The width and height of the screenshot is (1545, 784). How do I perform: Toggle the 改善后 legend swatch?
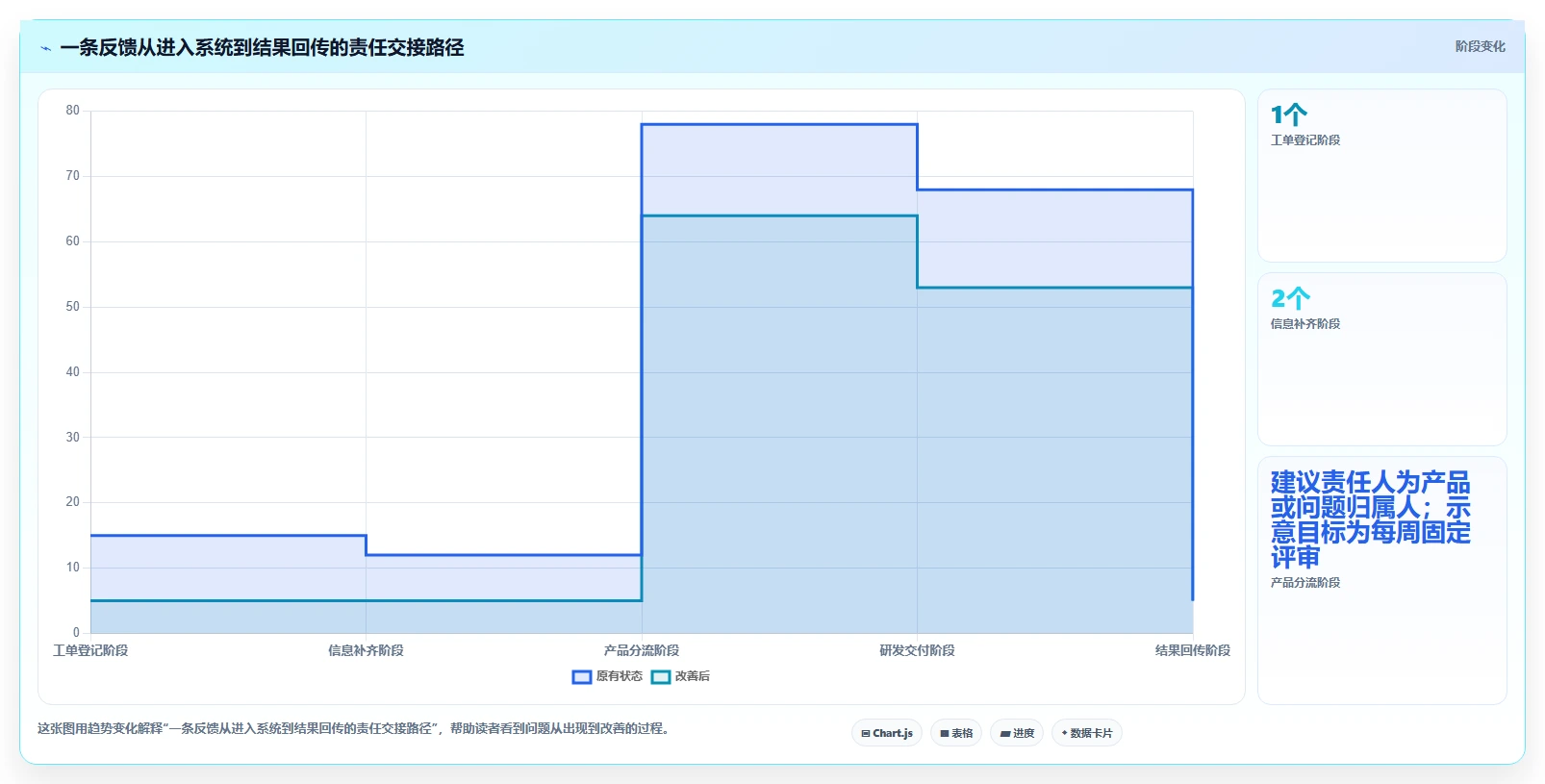click(x=661, y=677)
